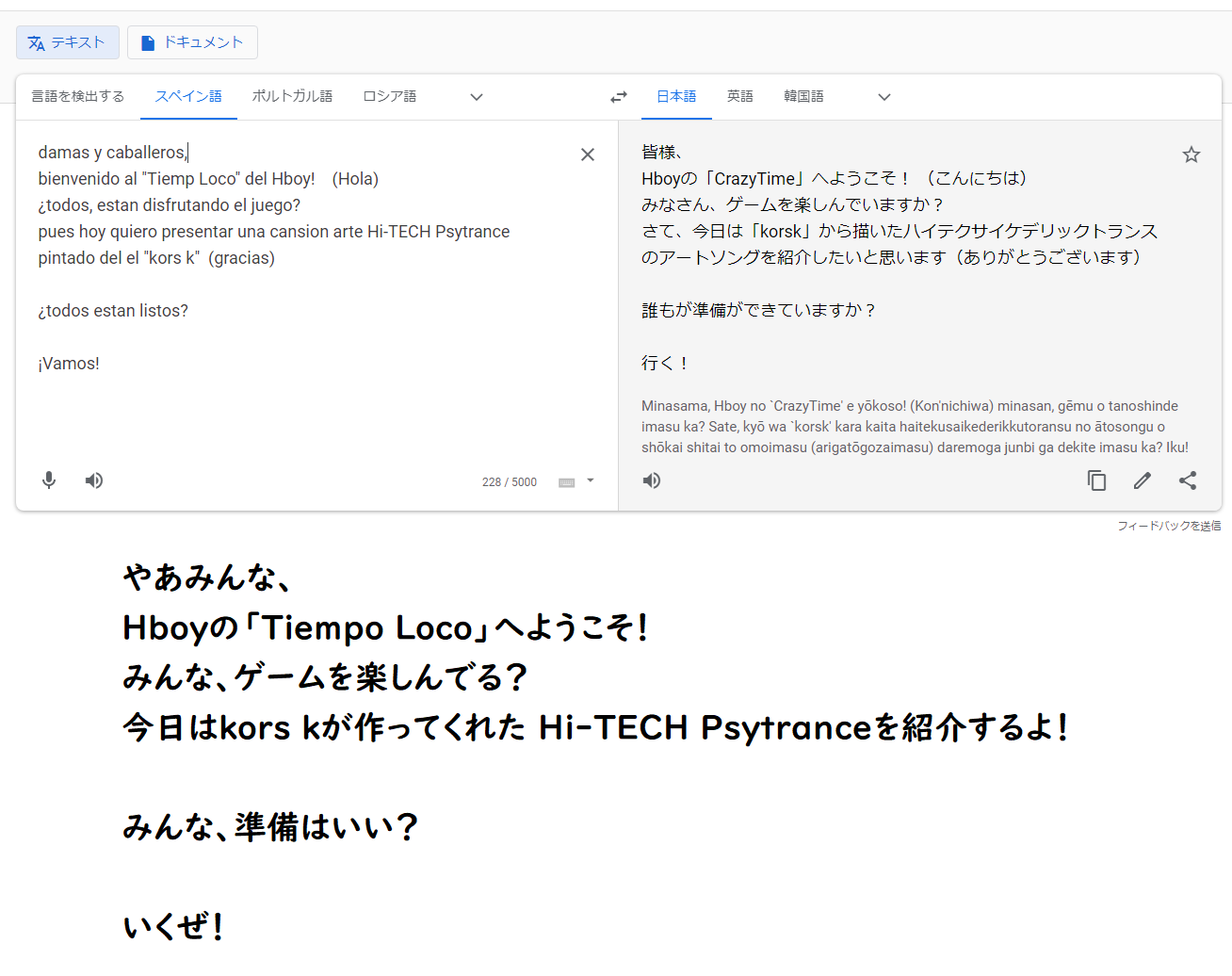Select 言語を検出する tab

click(78, 96)
